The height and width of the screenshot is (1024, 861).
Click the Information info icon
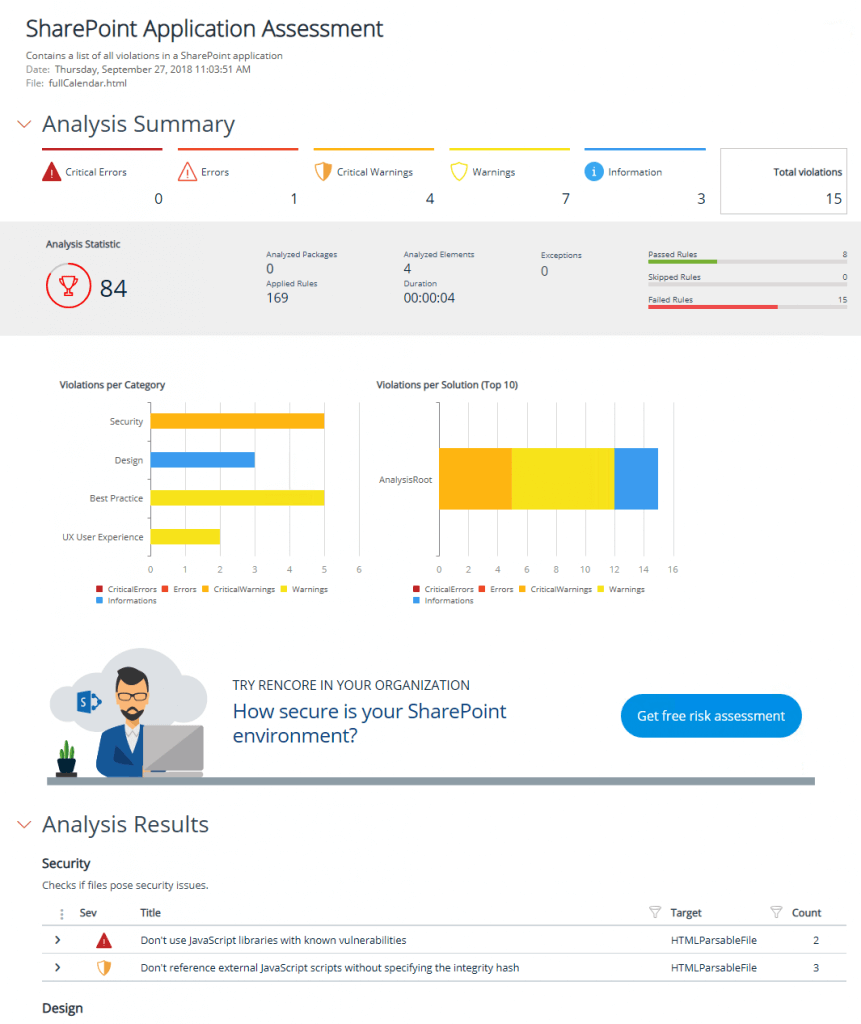pos(595,172)
